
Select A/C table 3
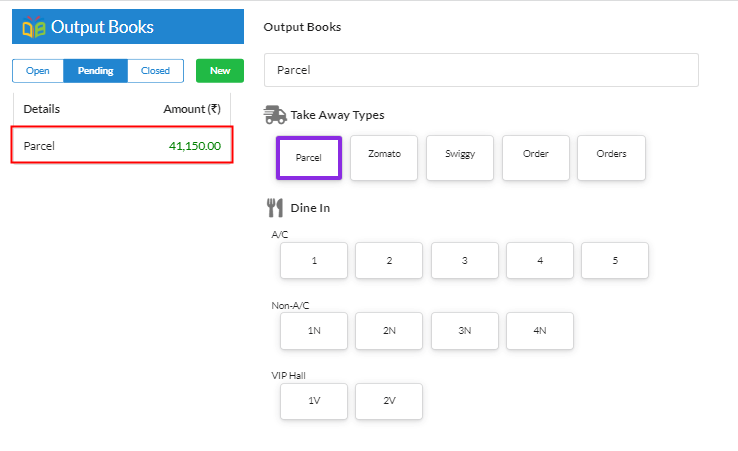click(465, 260)
